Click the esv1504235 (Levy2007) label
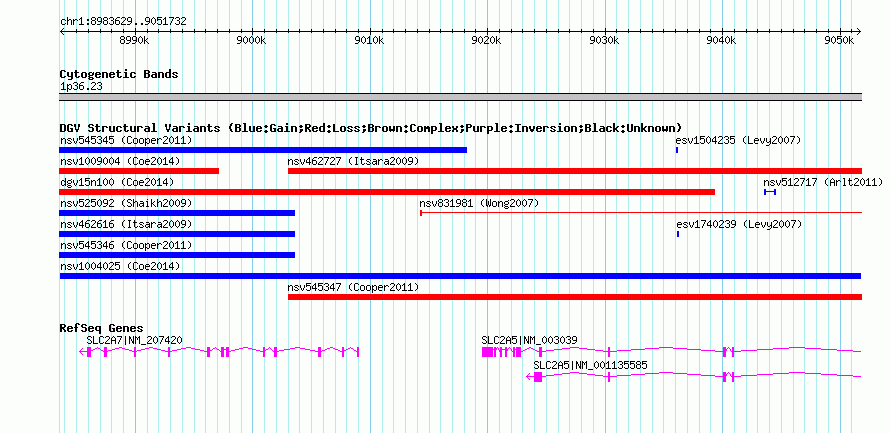This screenshot has width=890, height=433. (738, 140)
